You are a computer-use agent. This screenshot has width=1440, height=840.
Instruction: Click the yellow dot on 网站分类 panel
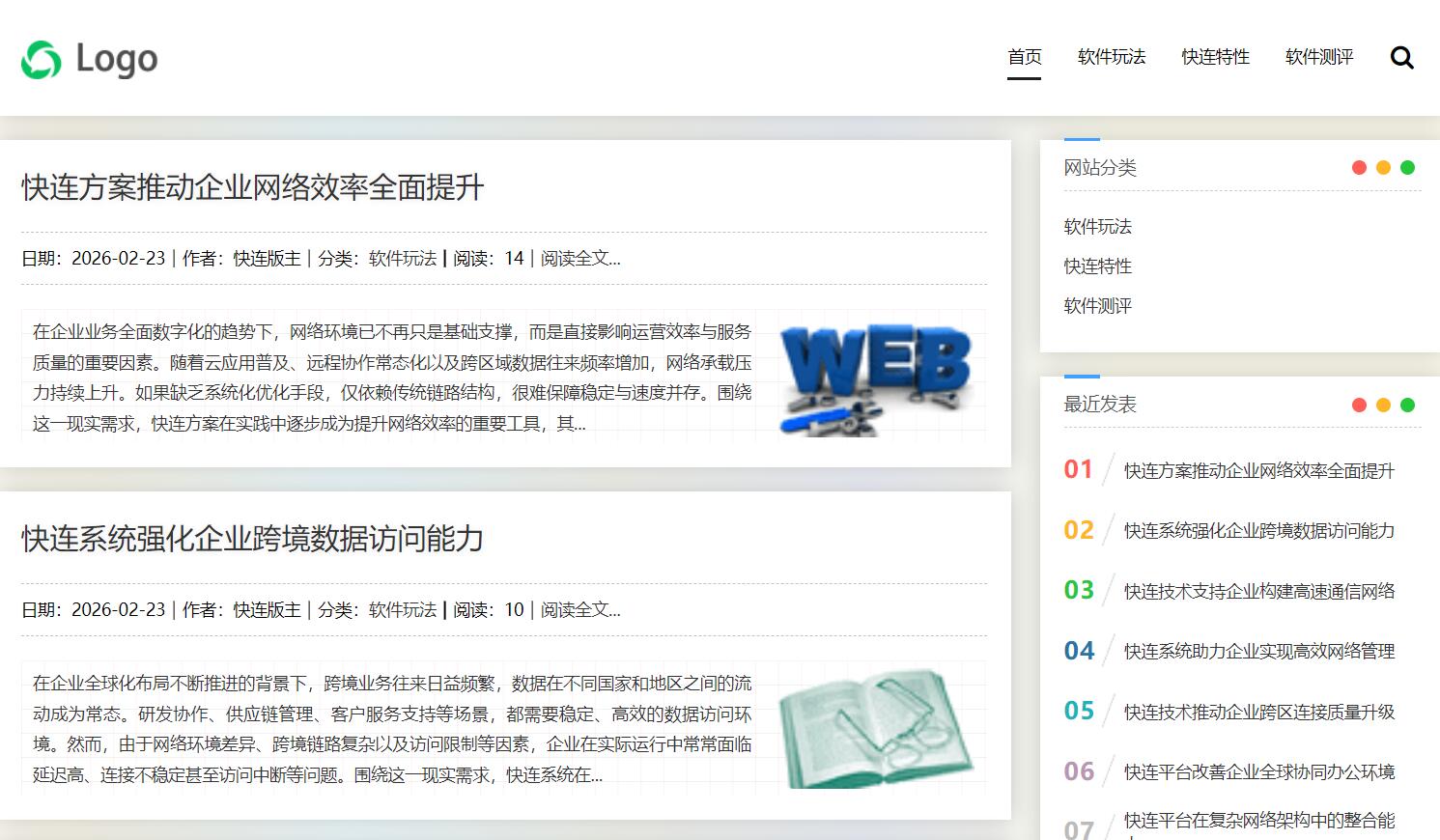(x=1384, y=166)
